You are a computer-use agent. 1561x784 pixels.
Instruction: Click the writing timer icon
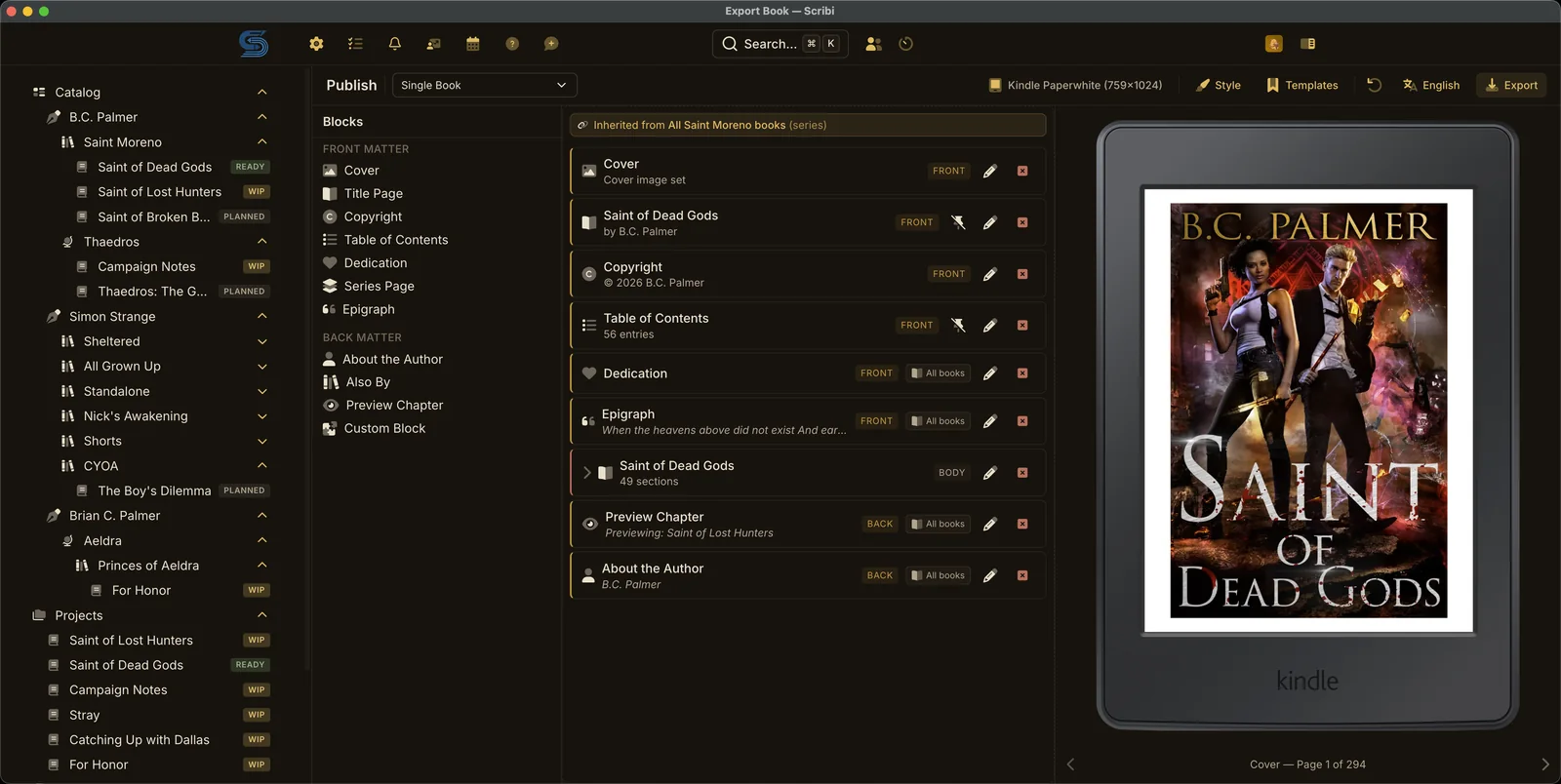point(906,44)
